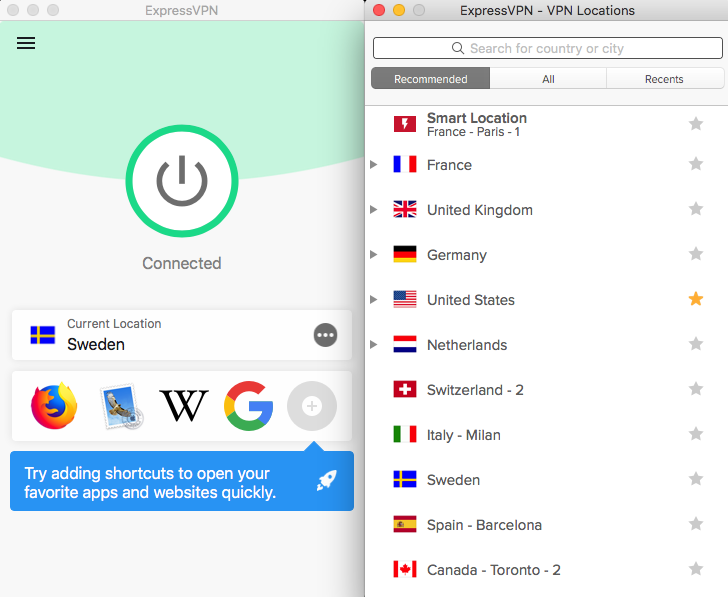Select the Switzerland - 2 location
The width and height of the screenshot is (728, 597).
[x=546, y=389]
